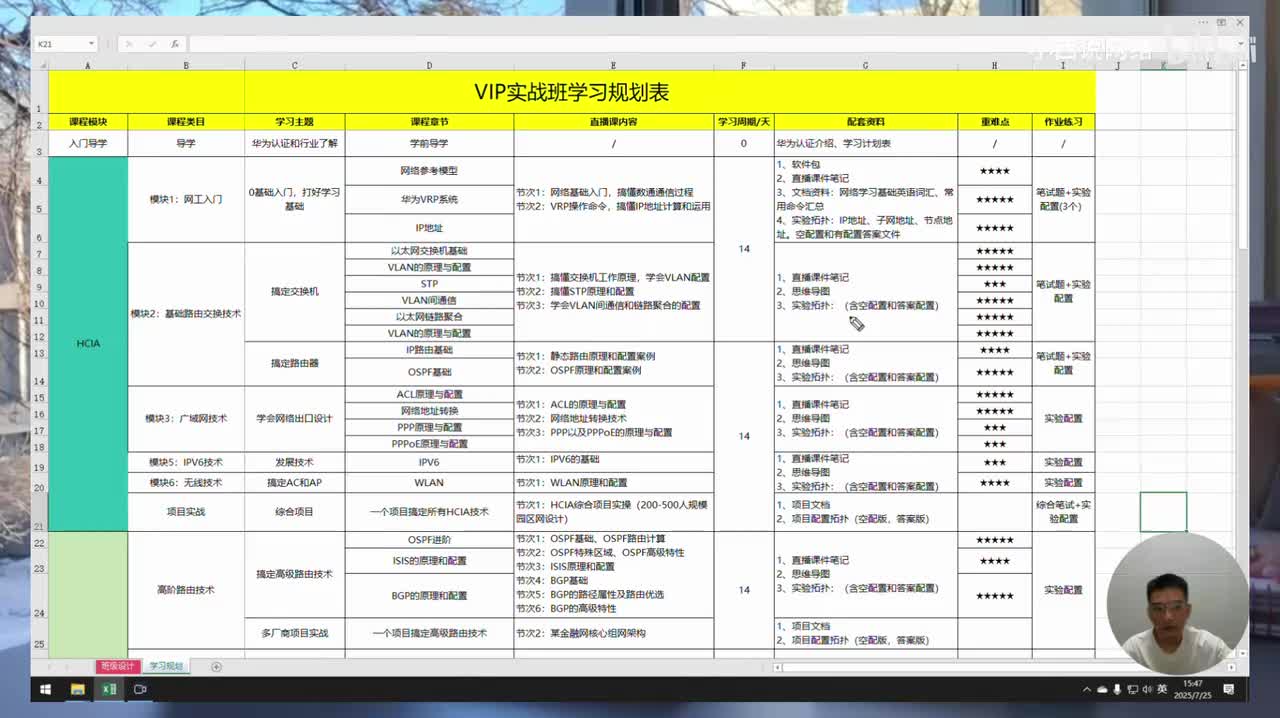Click the camera recorder taskbar icon
Viewport: 1280px width, 718px height.
[140, 689]
